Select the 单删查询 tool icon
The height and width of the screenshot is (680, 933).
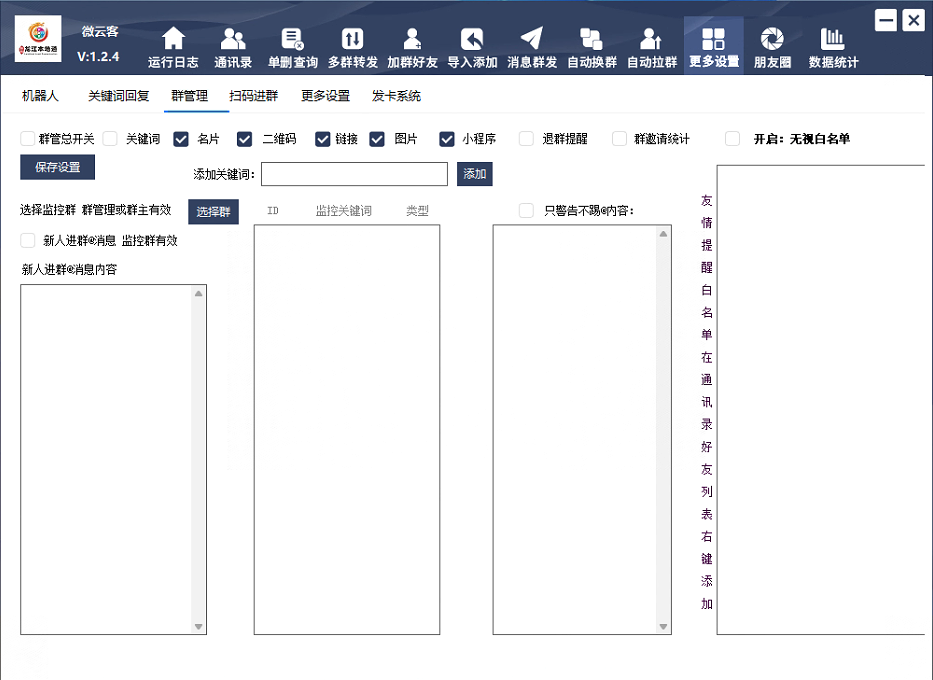click(x=292, y=44)
